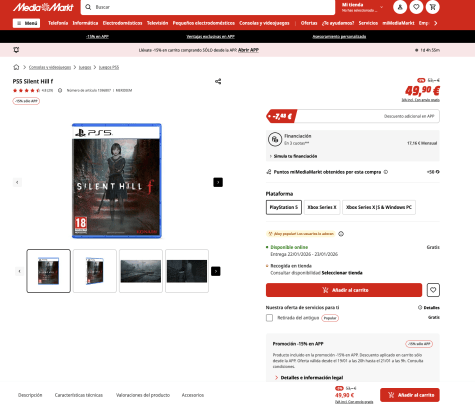Open the user account icon
The image size is (475, 408).
click(400, 7)
